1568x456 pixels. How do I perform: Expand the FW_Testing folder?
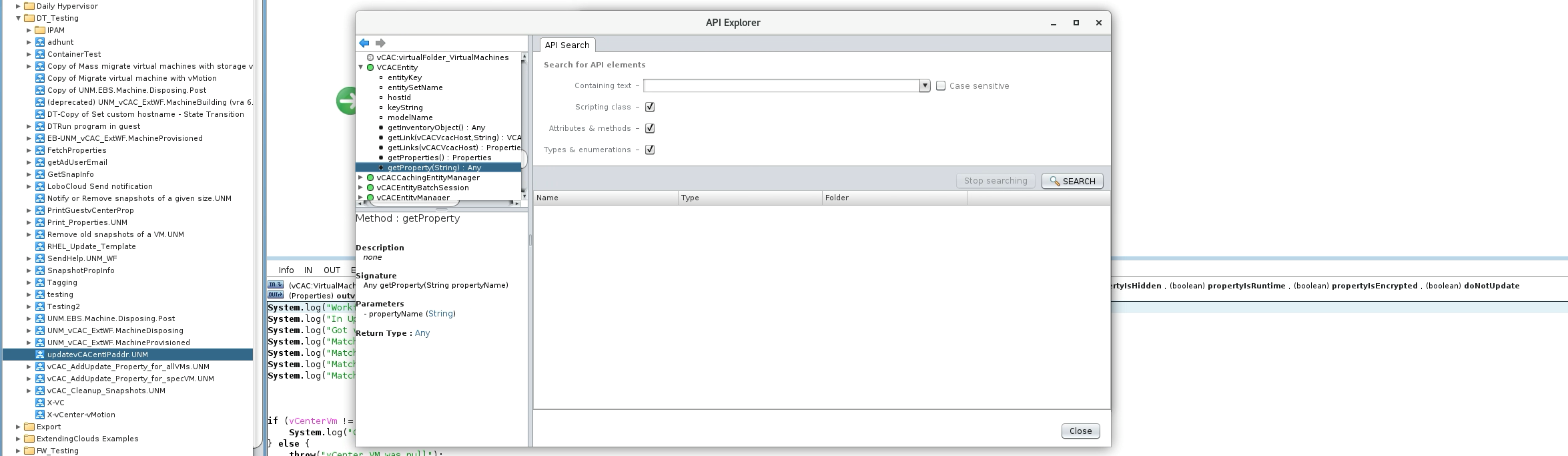click(19, 451)
